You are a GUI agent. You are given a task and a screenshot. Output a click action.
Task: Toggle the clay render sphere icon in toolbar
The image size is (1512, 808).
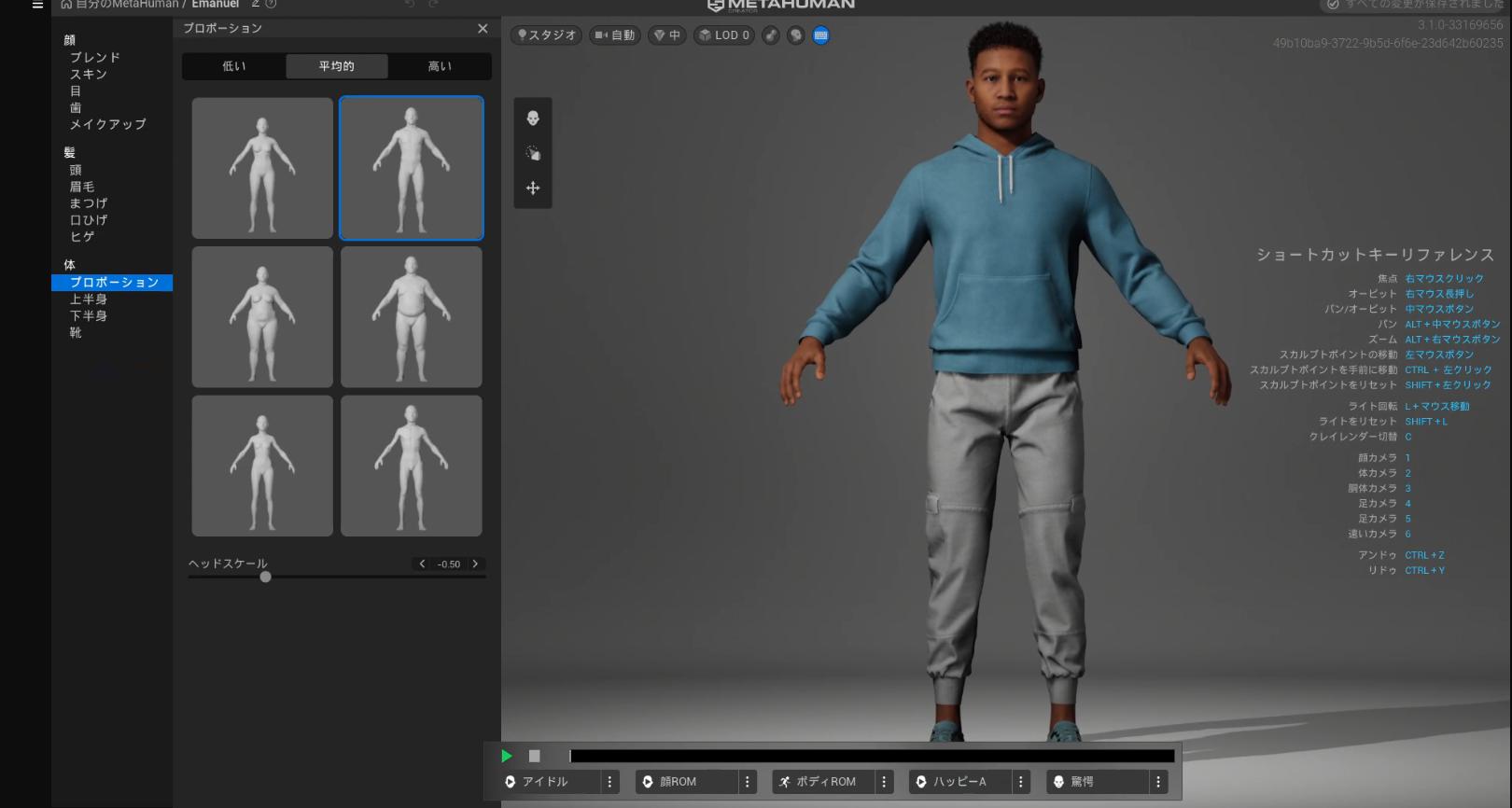[x=771, y=35]
